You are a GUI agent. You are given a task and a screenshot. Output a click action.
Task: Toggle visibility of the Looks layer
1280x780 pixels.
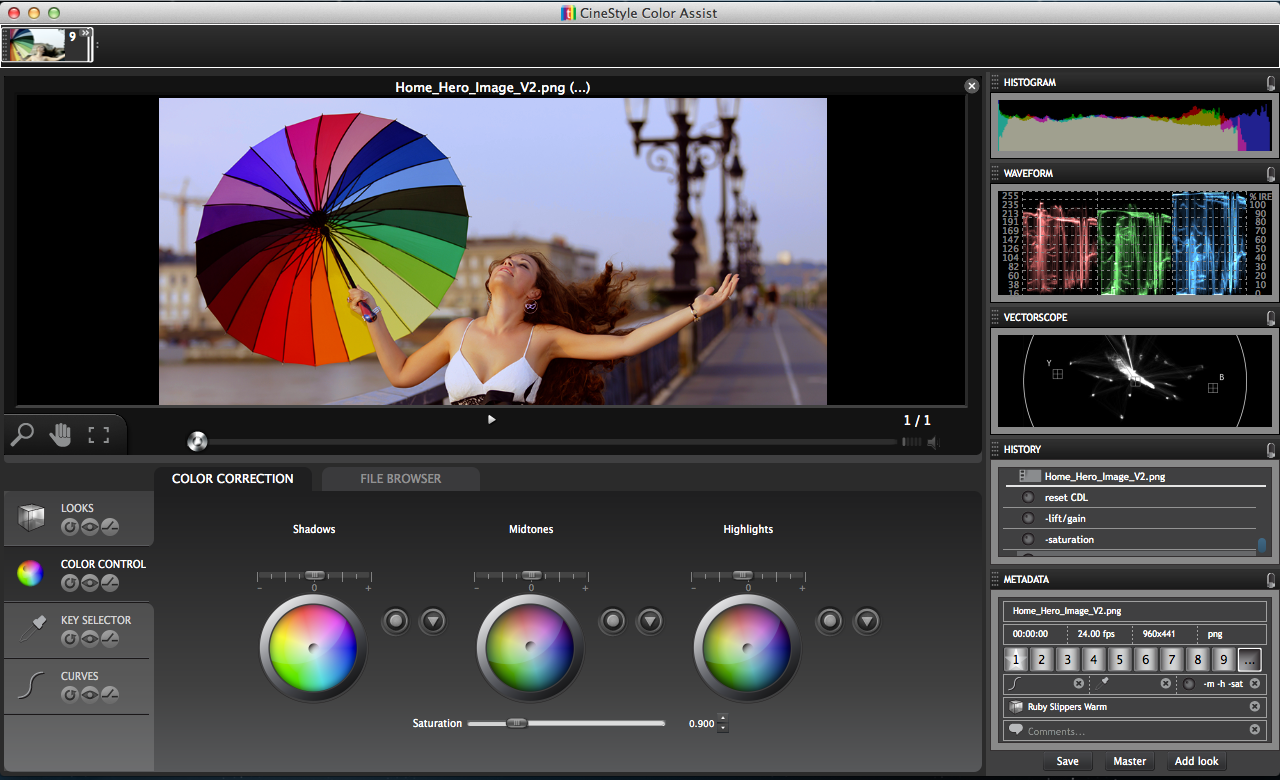click(90, 527)
